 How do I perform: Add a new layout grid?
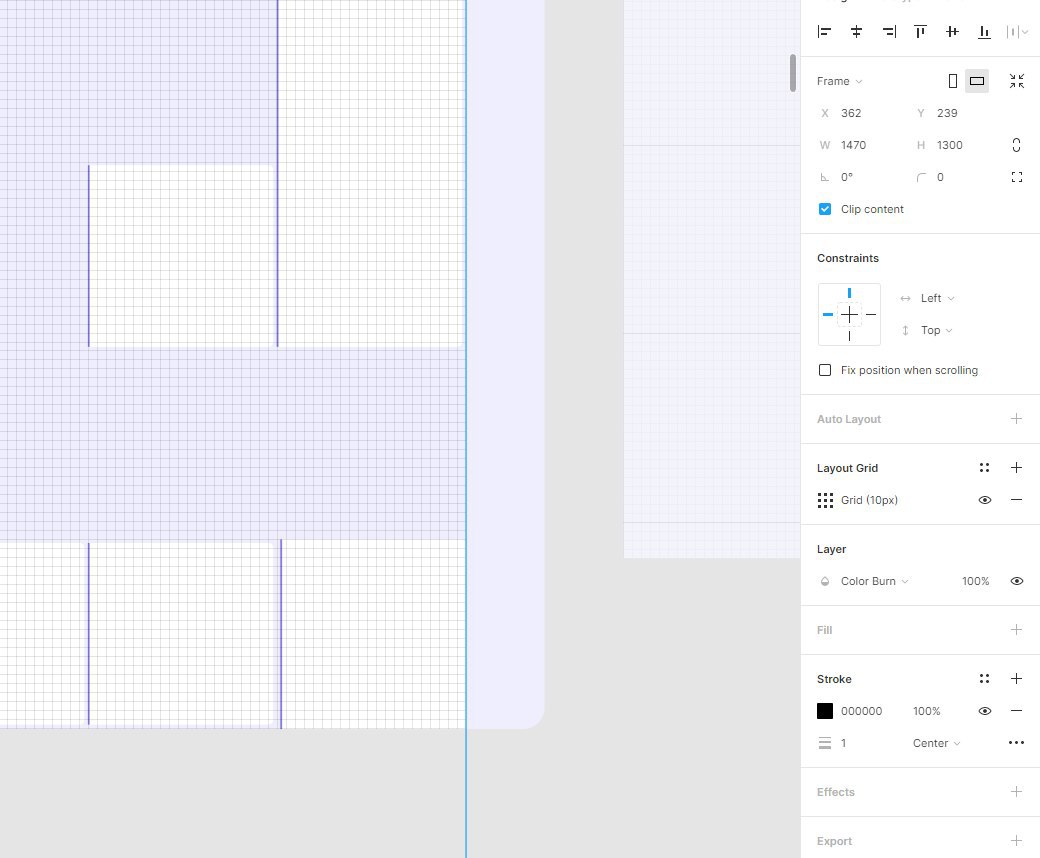1016,467
